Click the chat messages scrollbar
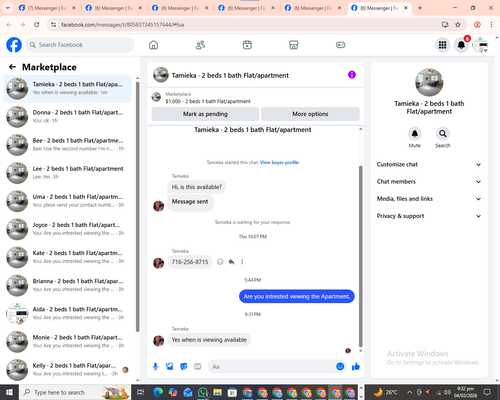500x400 pixels. 360,257
